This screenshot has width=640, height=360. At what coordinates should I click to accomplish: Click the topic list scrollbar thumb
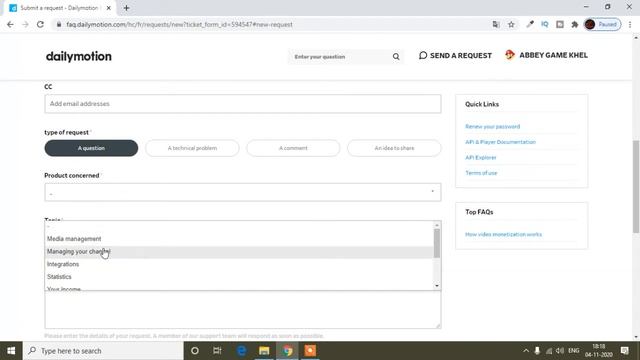437,243
